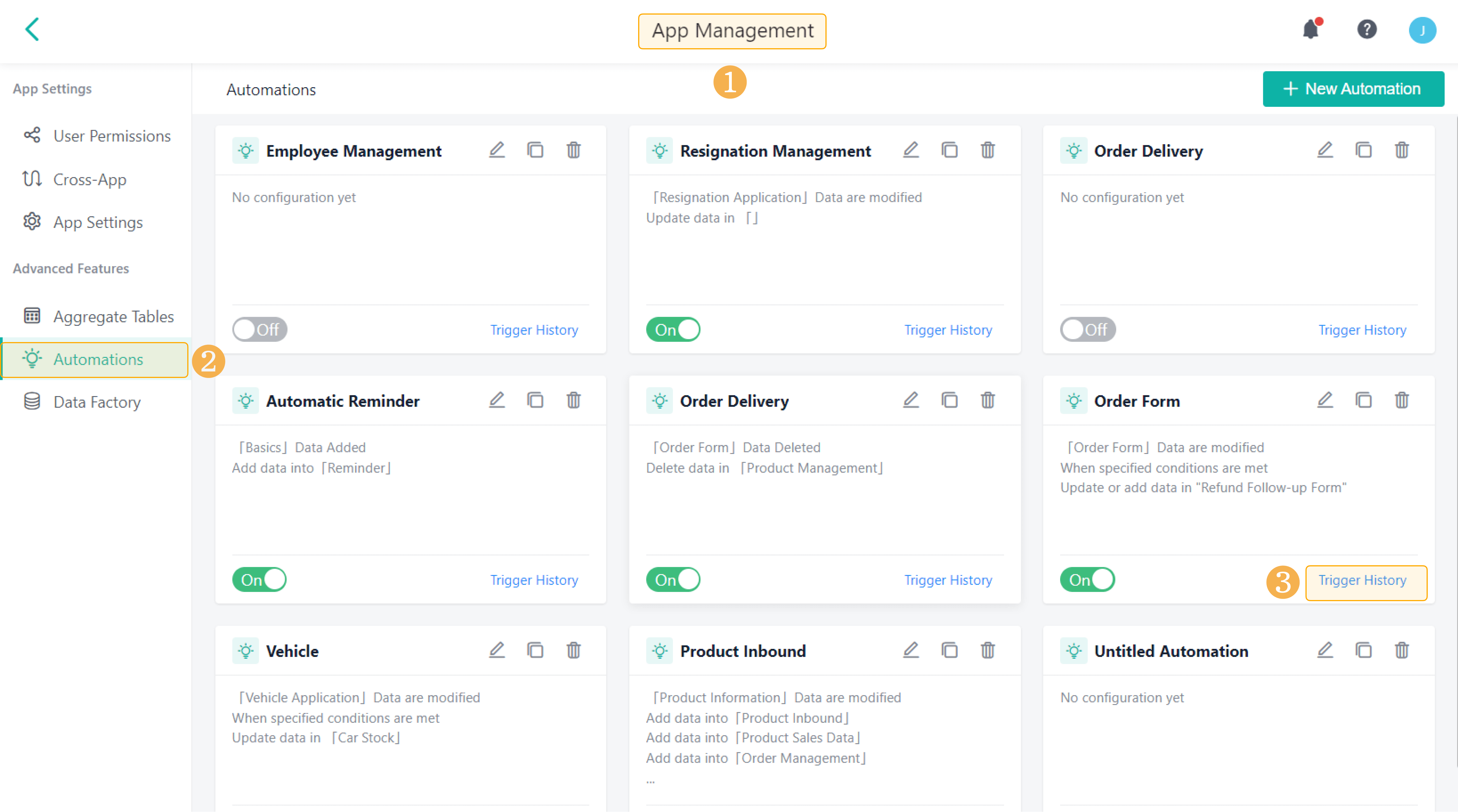Viewport: 1458px width, 812px height.
Task: Open Data Factory in the sidebar
Action: [96, 402]
